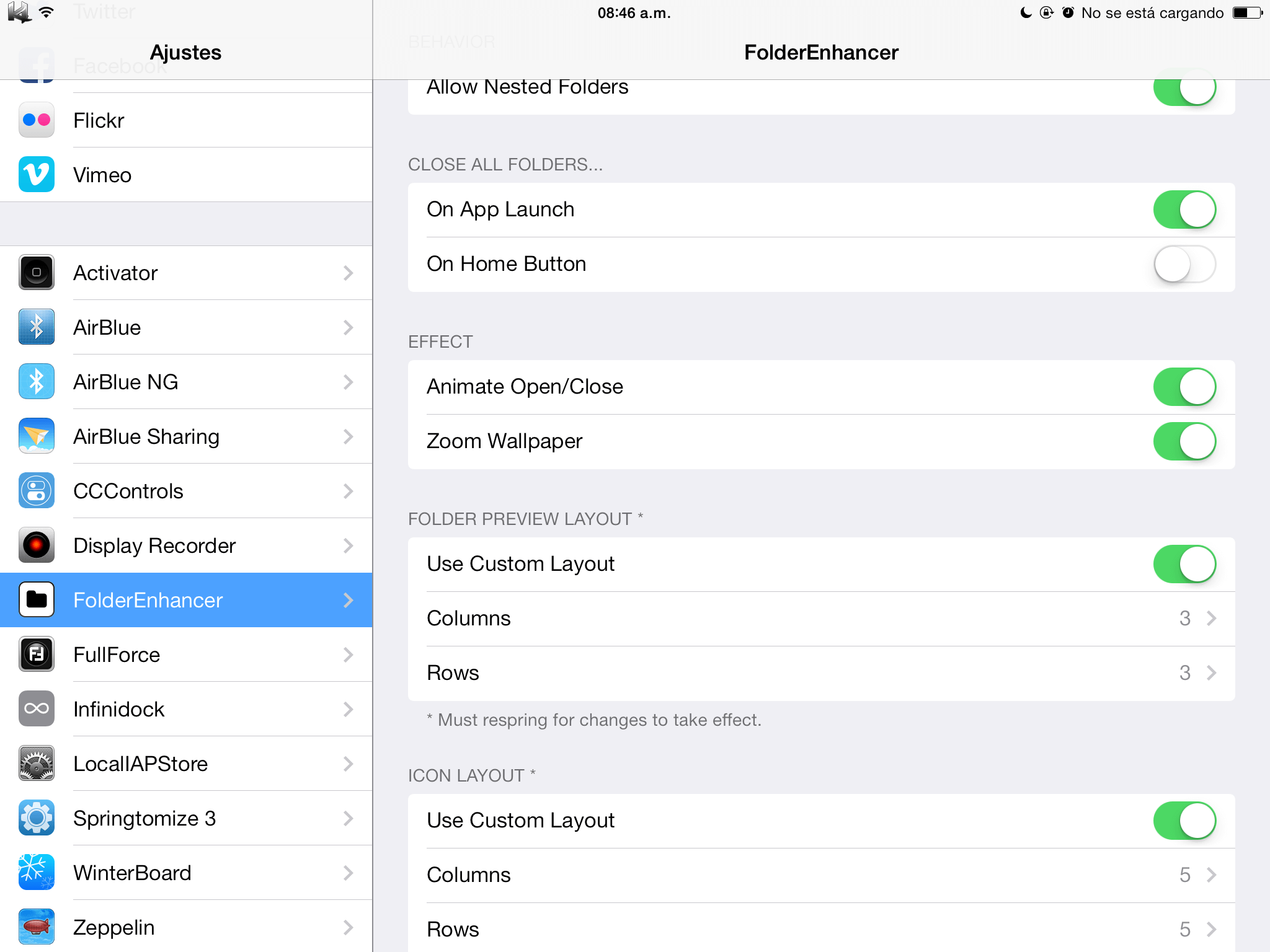
Task: Tap the Vimeo app icon
Action: click(37, 175)
